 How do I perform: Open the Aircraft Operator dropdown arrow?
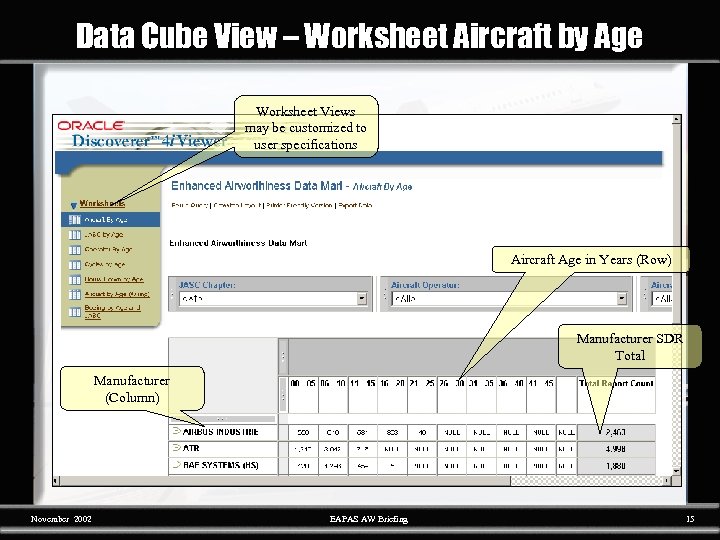point(622,299)
